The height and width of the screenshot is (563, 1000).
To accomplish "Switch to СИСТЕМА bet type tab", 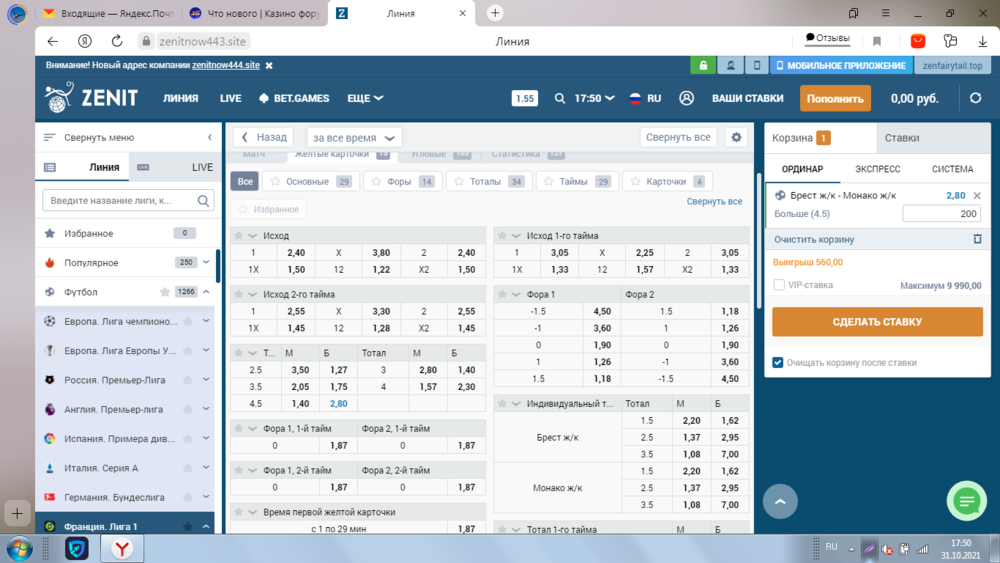I will coord(952,169).
